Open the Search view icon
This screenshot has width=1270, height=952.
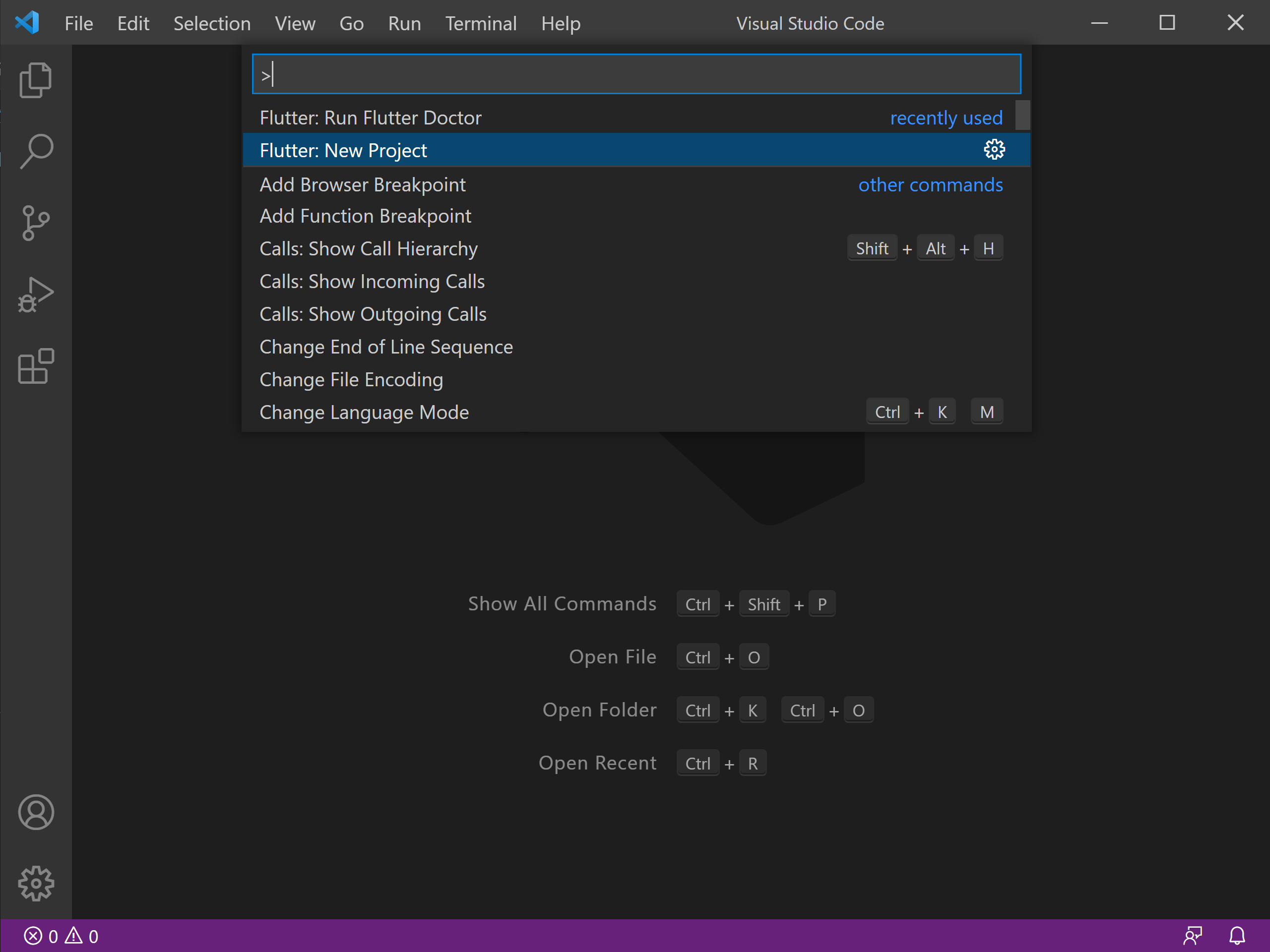(x=36, y=152)
